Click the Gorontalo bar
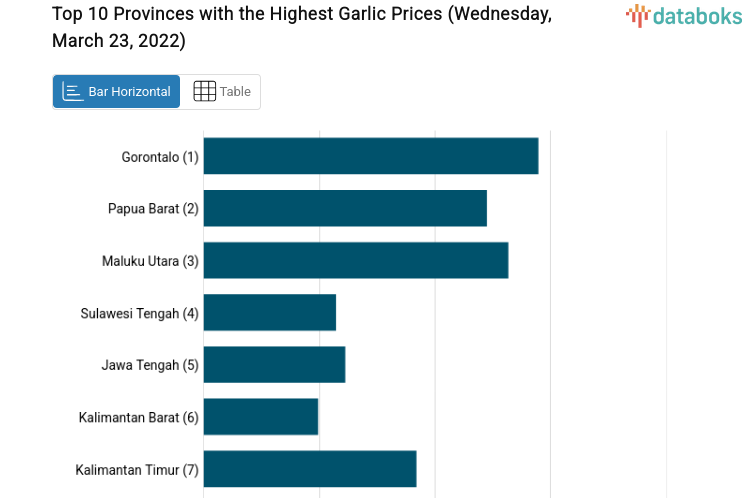 pos(370,156)
